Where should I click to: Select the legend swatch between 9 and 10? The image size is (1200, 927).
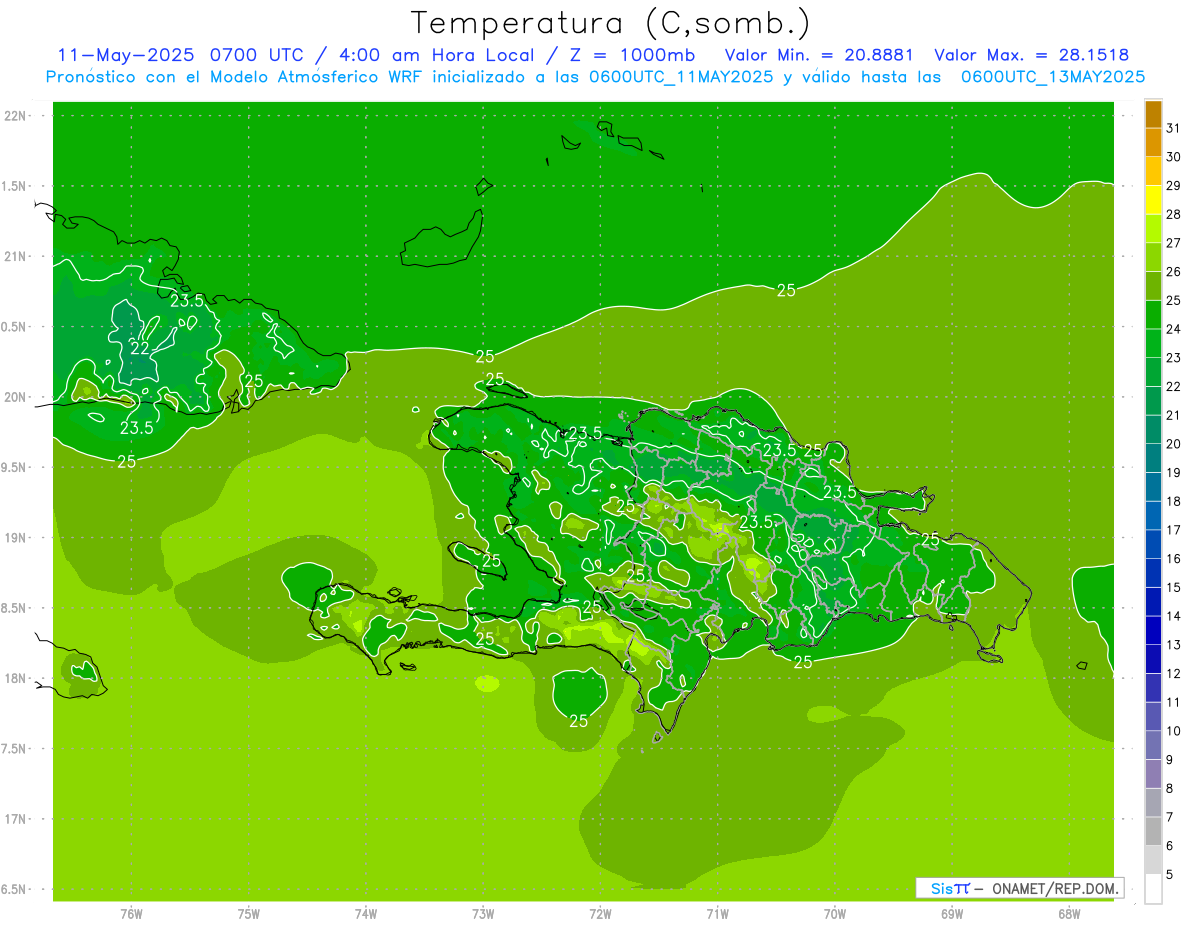click(1153, 745)
